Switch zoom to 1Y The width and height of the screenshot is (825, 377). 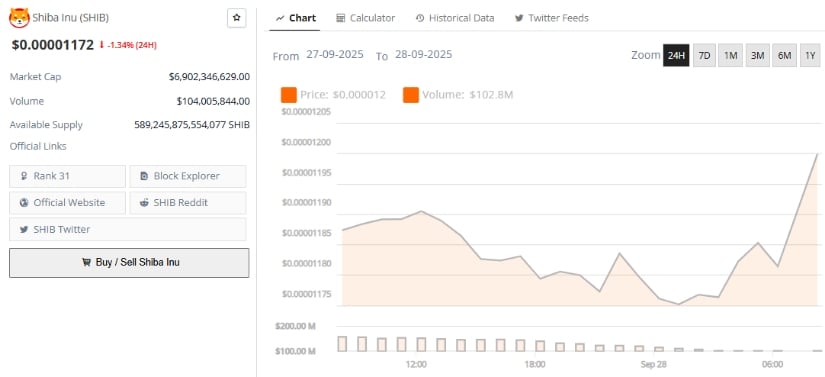[x=810, y=56]
